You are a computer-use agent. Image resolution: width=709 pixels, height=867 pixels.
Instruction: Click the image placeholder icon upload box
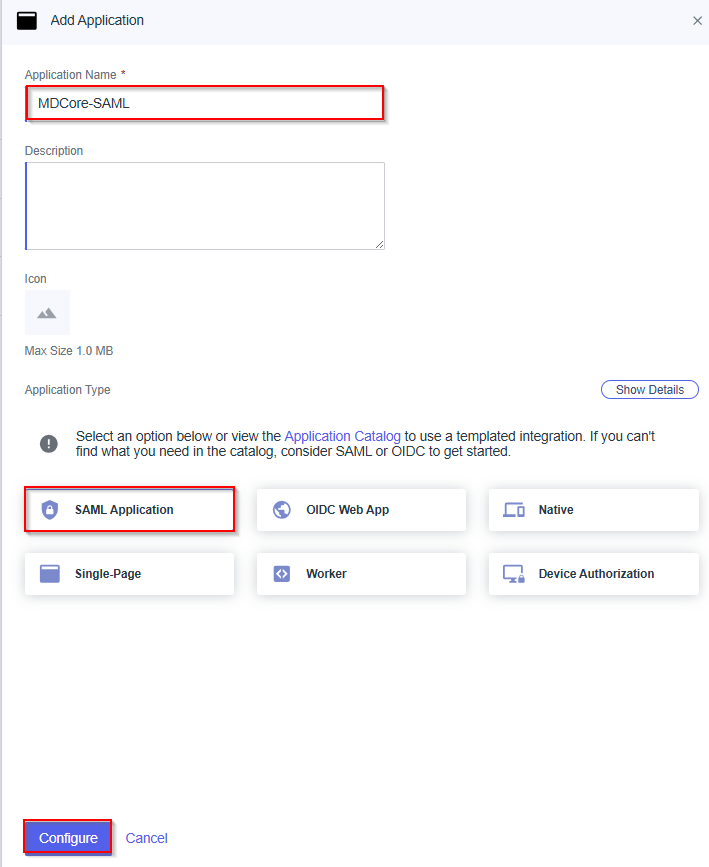pos(47,313)
